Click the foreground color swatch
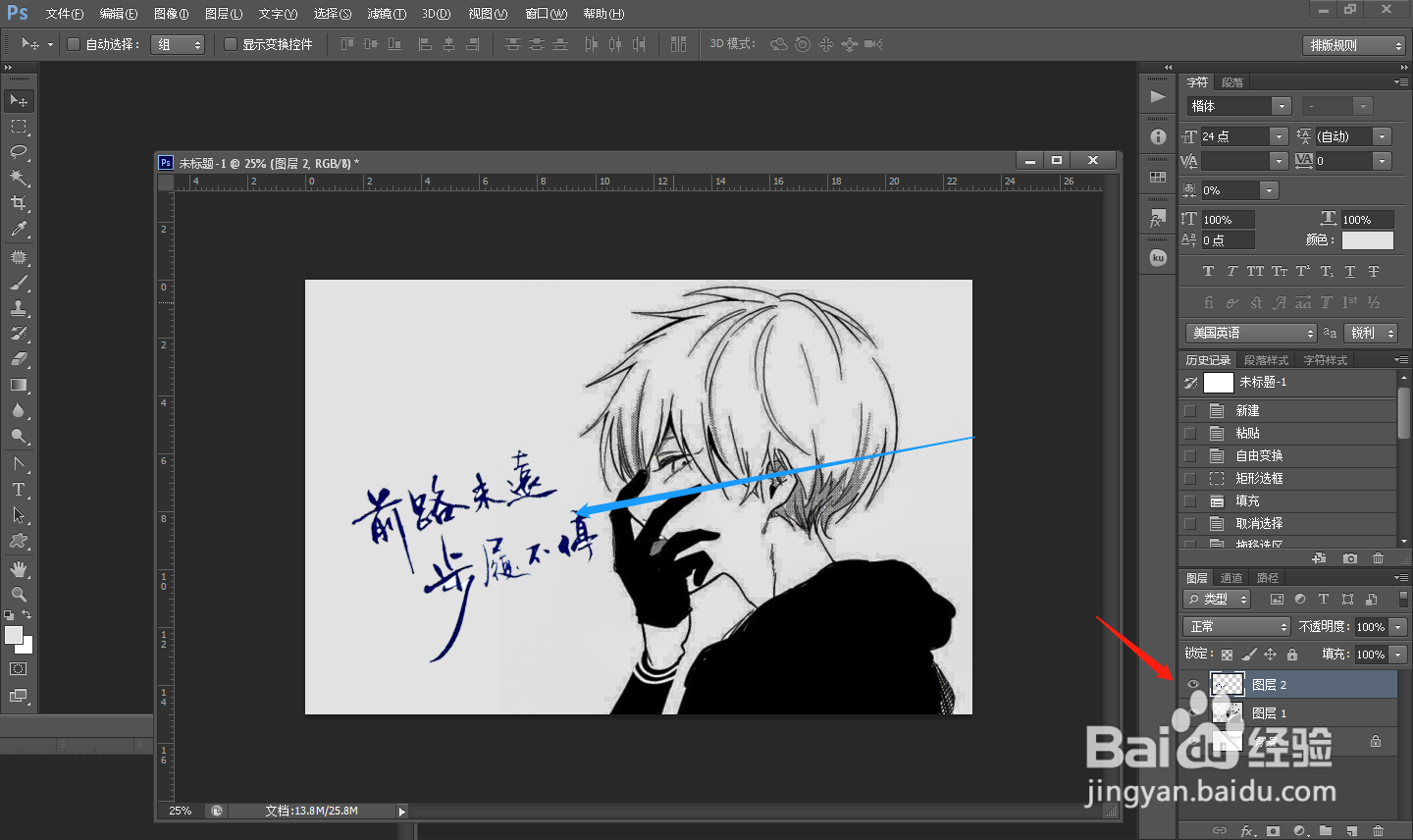The width and height of the screenshot is (1413, 840). (14, 635)
